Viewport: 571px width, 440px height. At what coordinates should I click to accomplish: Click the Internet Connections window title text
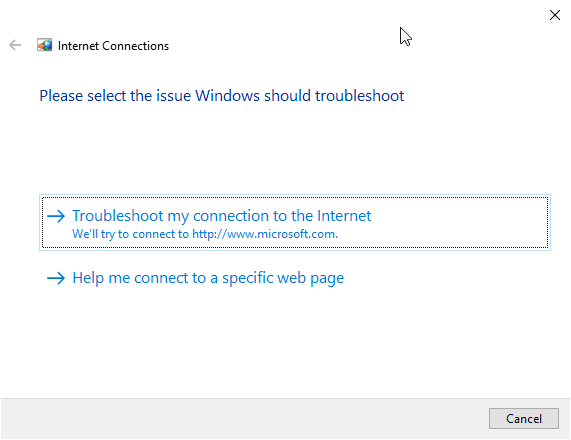click(113, 46)
